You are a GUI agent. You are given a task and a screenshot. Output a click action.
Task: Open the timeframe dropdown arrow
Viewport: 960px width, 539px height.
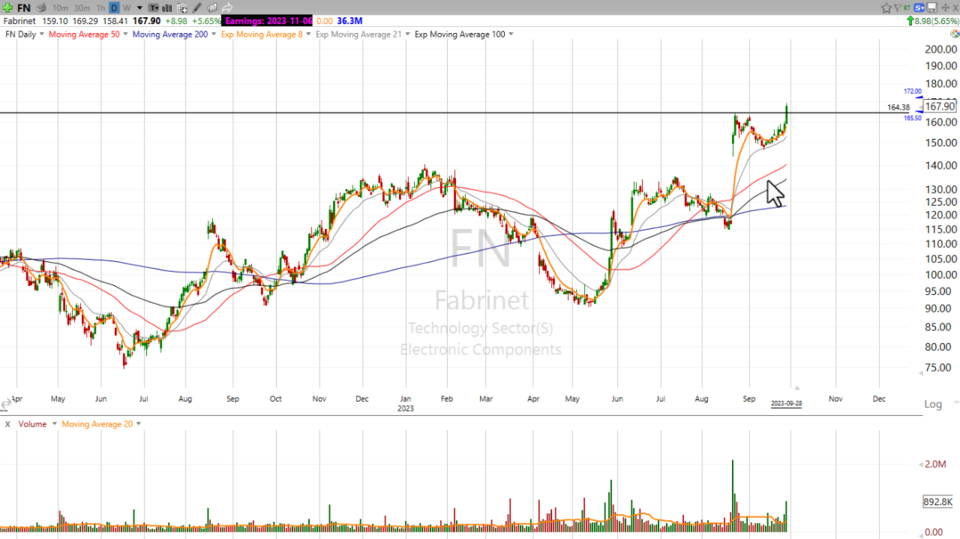pyautogui.click(x=140, y=8)
